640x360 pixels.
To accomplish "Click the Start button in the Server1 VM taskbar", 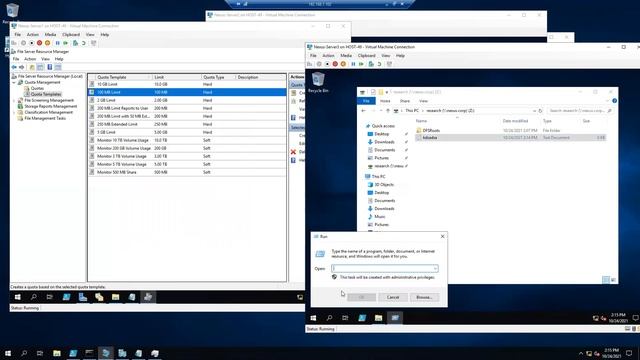I will (x=17, y=297).
